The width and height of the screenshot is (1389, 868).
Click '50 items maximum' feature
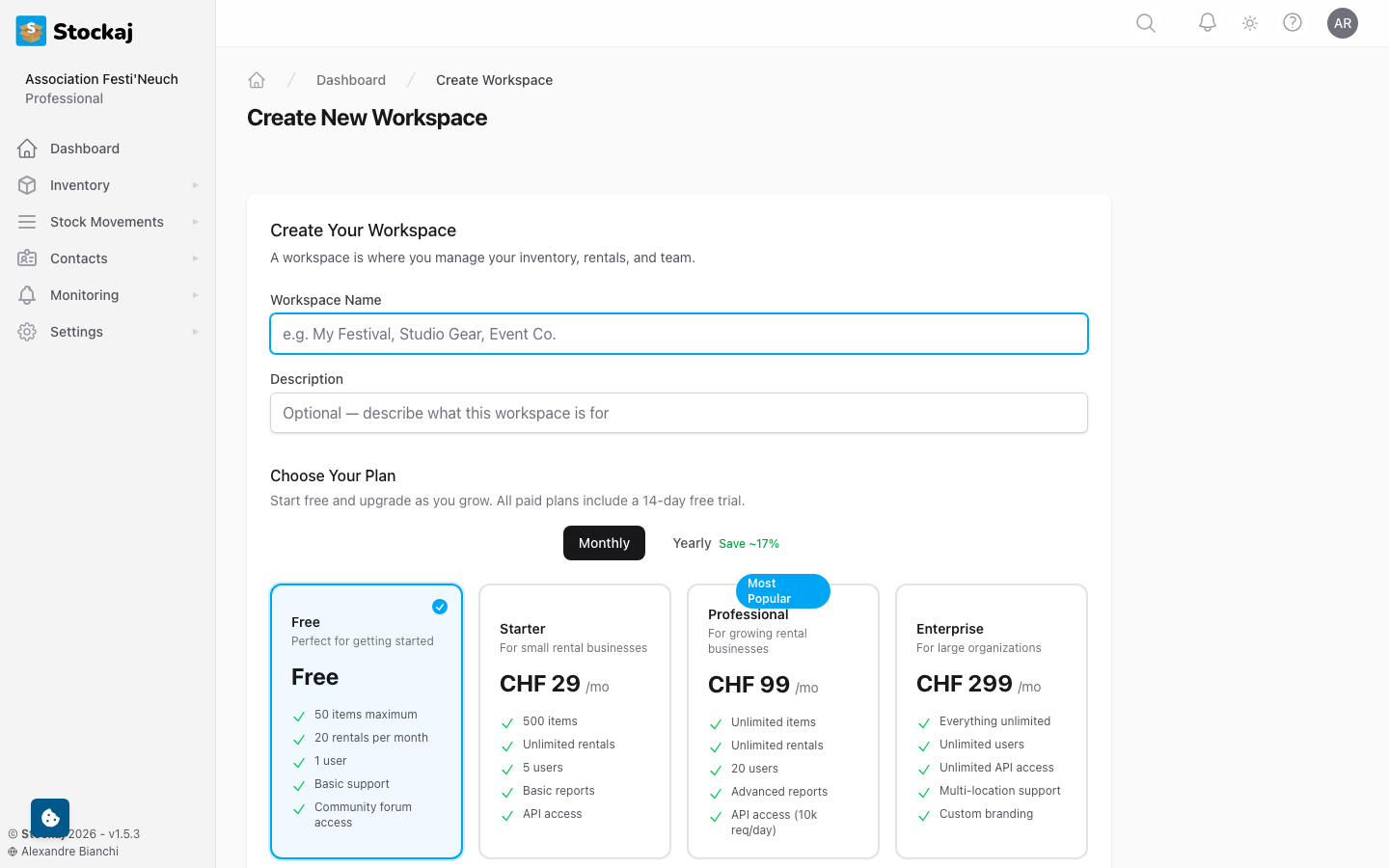(366, 715)
